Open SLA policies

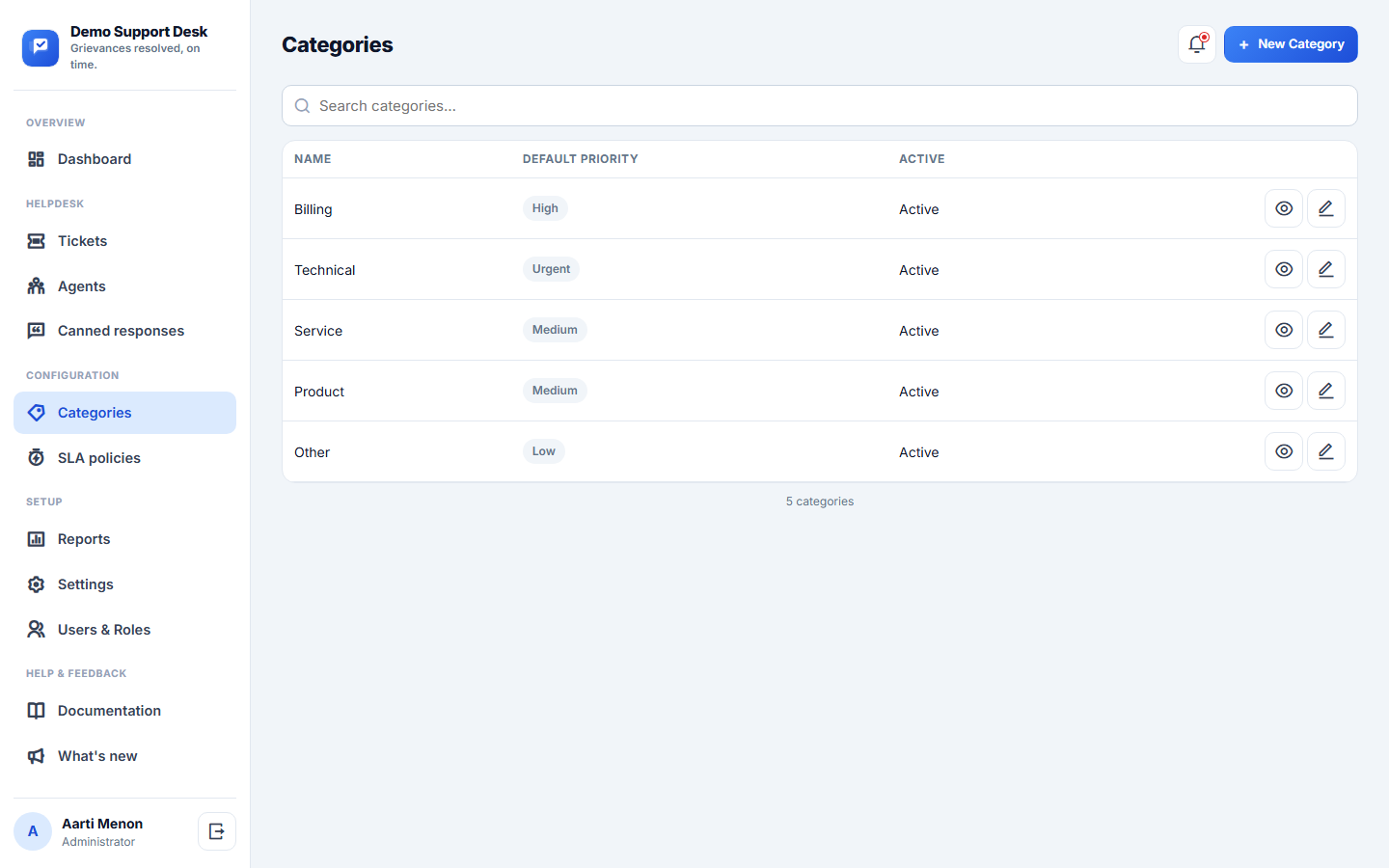click(124, 458)
